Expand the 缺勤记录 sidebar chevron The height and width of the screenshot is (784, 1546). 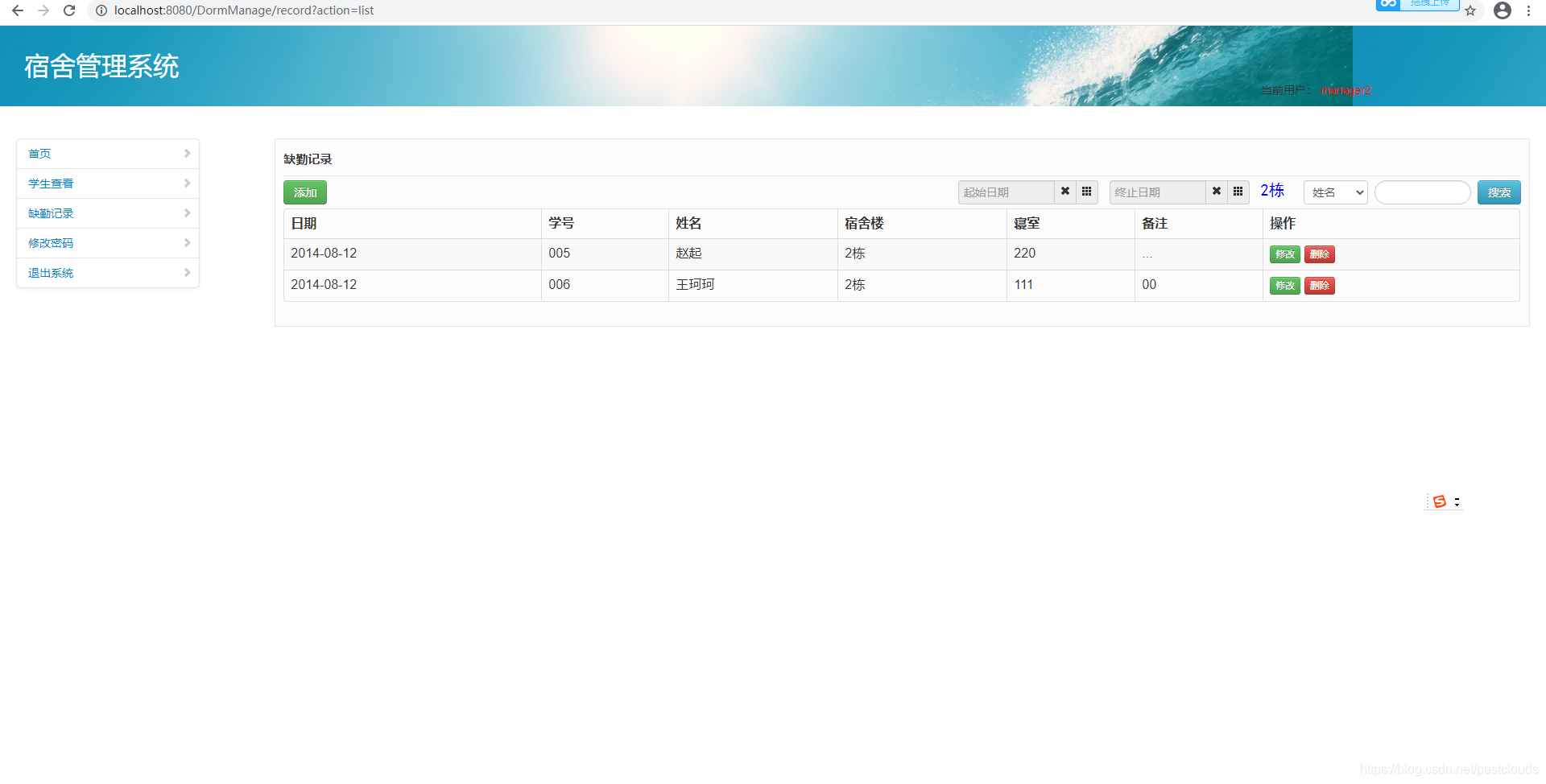click(187, 213)
